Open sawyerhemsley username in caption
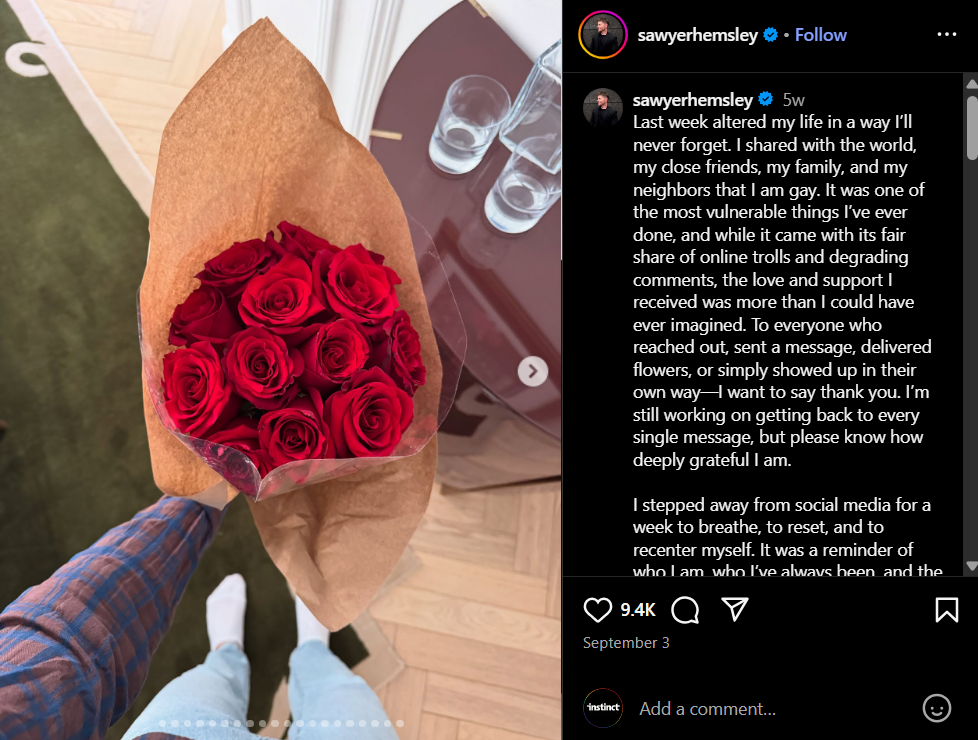This screenshot has height=740, width=978. pos(692,100)
